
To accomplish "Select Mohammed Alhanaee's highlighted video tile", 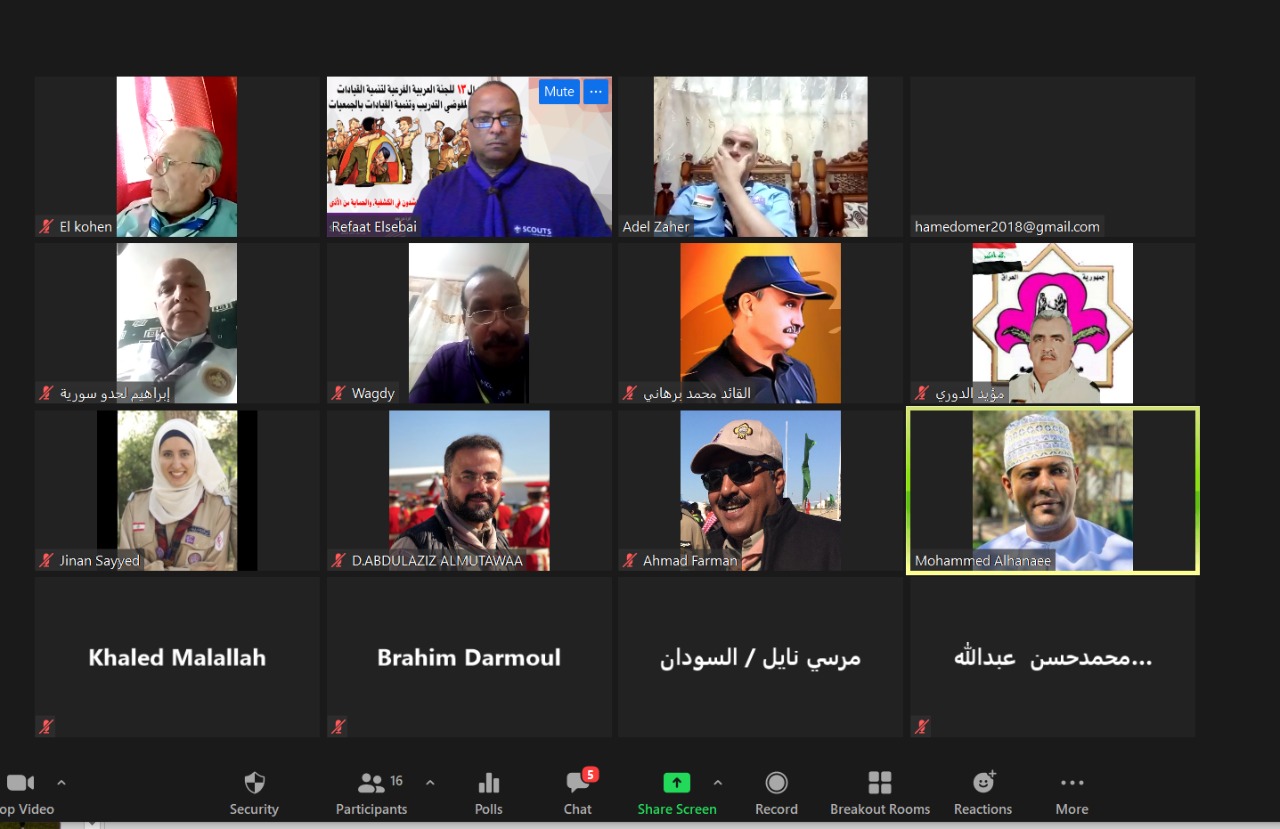I will 1052,490.
